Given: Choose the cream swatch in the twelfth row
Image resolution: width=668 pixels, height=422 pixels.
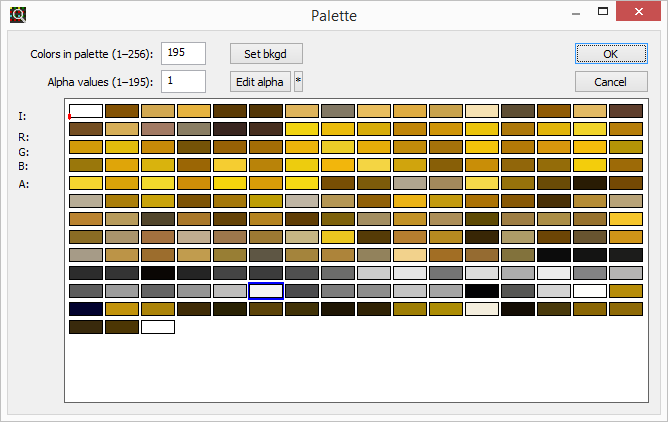Looking at the screenshot, I should click(482, 309).
